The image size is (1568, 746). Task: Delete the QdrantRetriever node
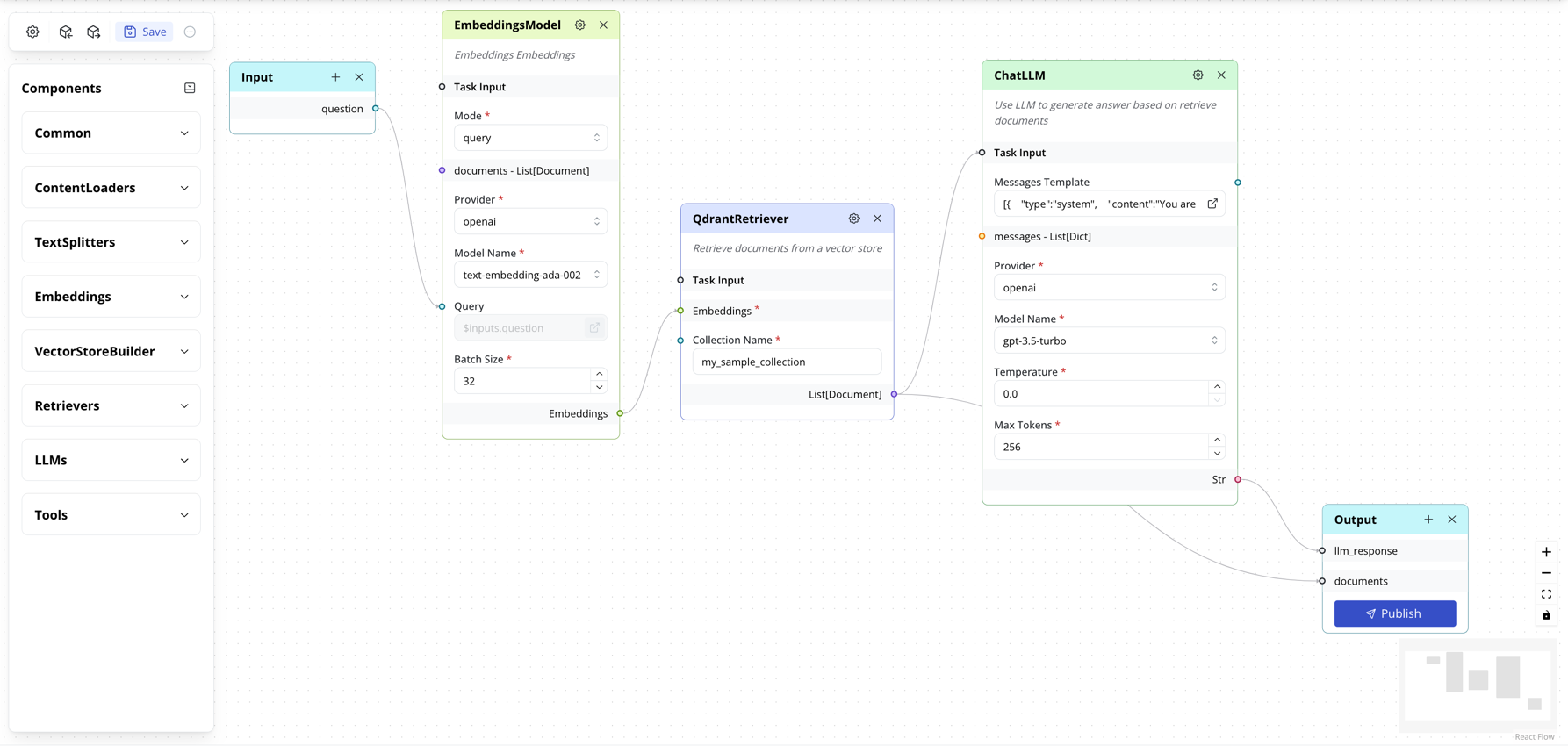(x=877, y=219)
